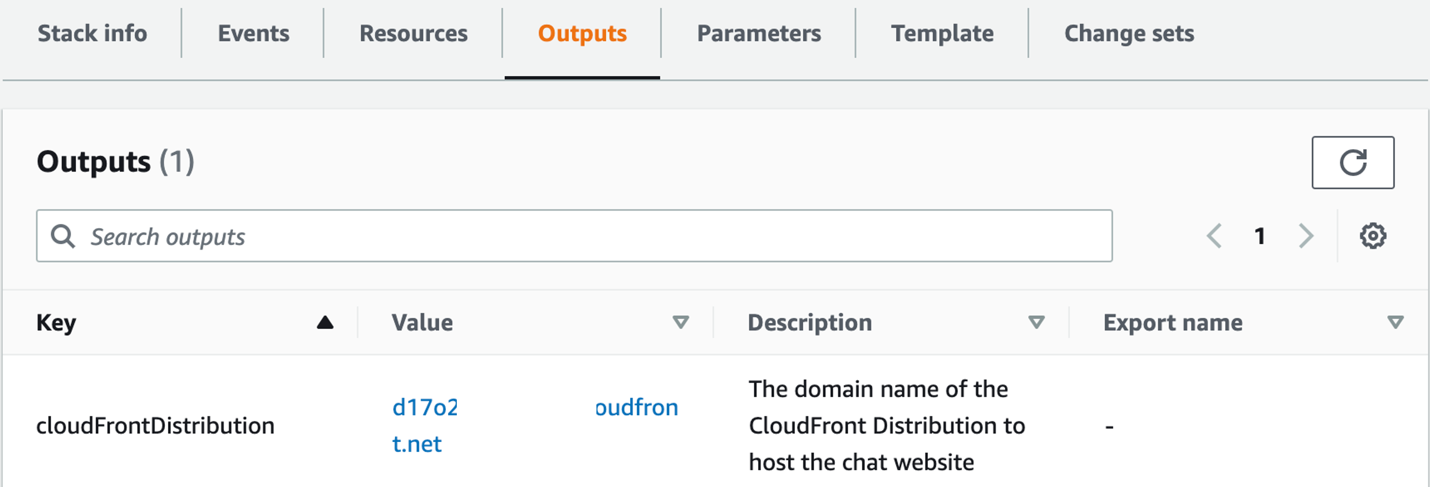Go to previous page of outputs
This screenshot has height=487, width=1430.
coord(1214,236)
